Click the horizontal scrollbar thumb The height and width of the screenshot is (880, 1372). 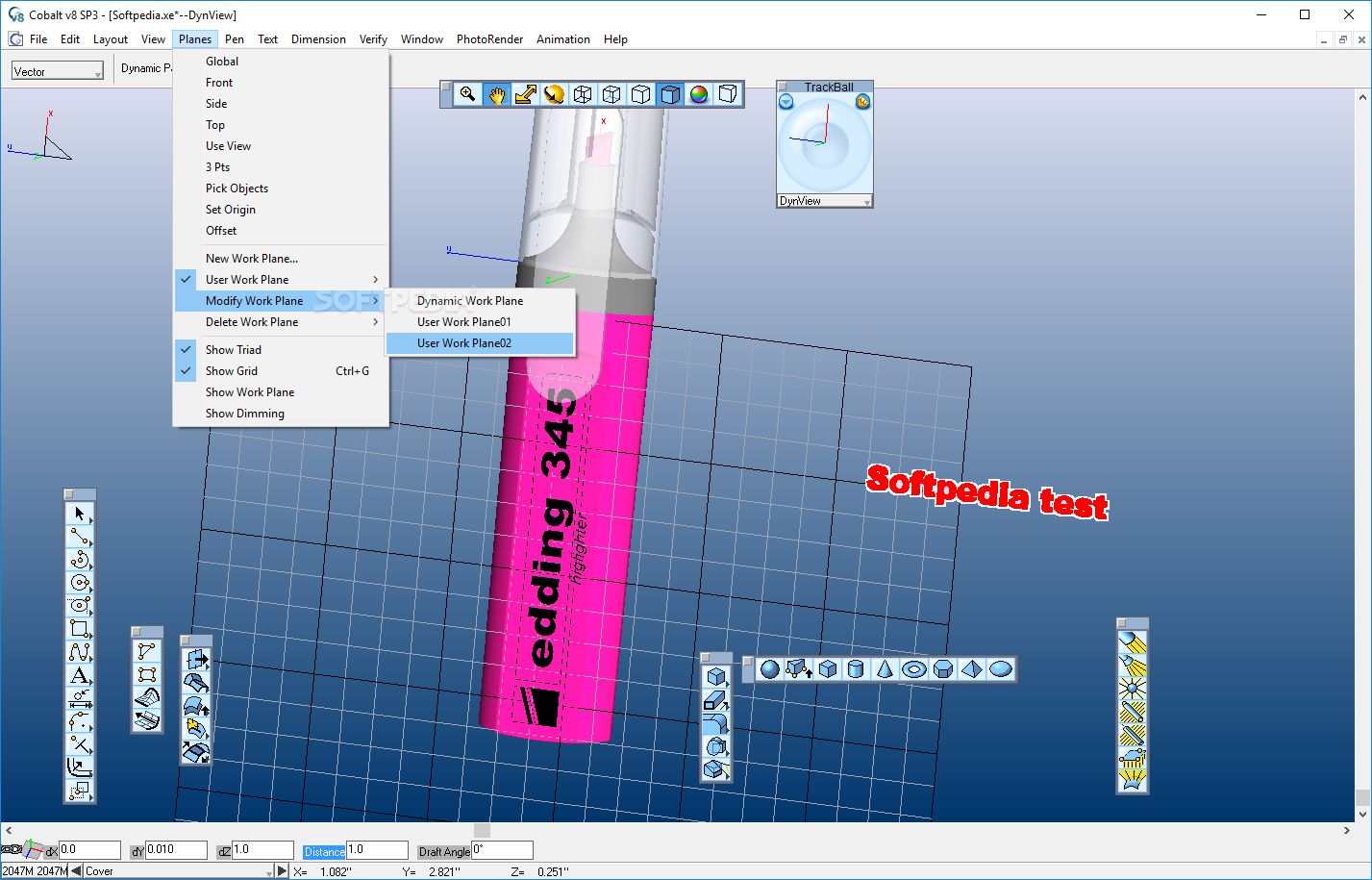483,830
